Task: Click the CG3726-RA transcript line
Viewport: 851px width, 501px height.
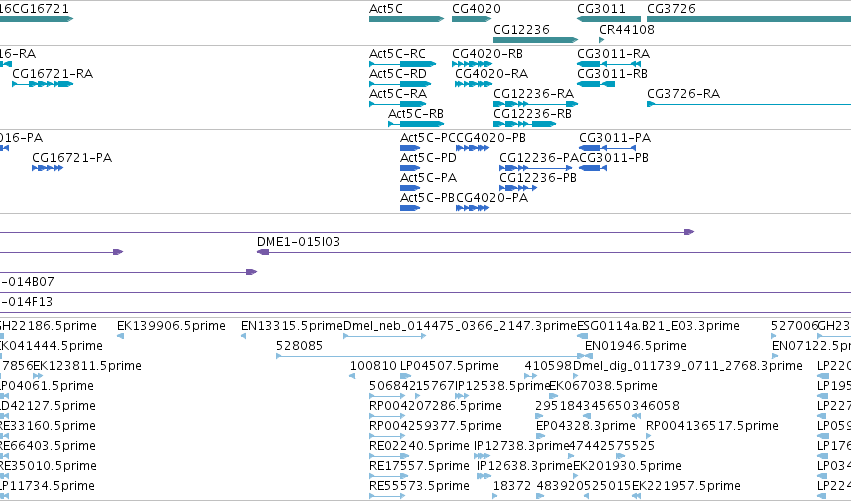Action: [749, 104]
